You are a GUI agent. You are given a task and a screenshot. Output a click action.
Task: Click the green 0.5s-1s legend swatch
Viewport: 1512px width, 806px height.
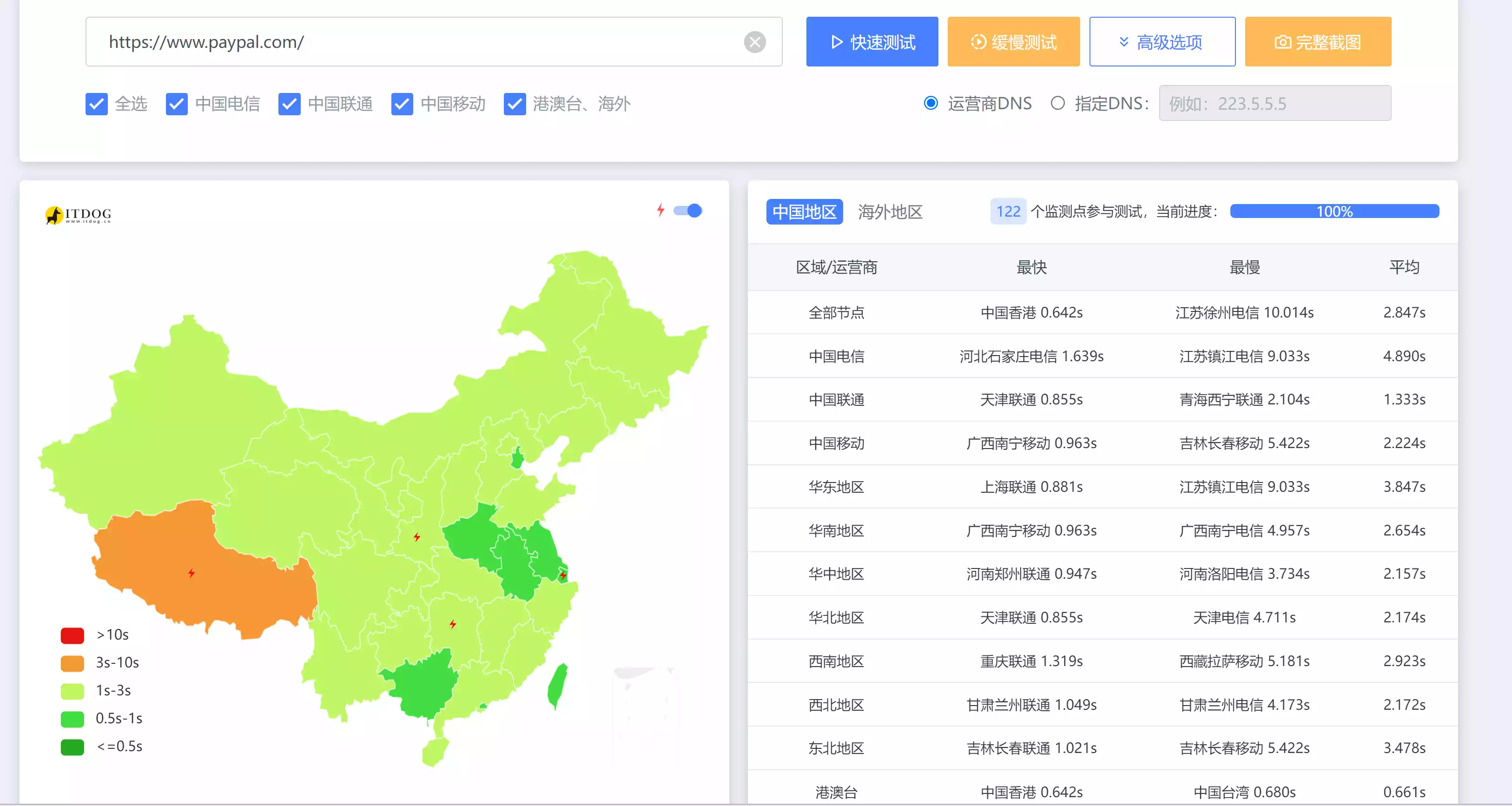click(72, 719)
